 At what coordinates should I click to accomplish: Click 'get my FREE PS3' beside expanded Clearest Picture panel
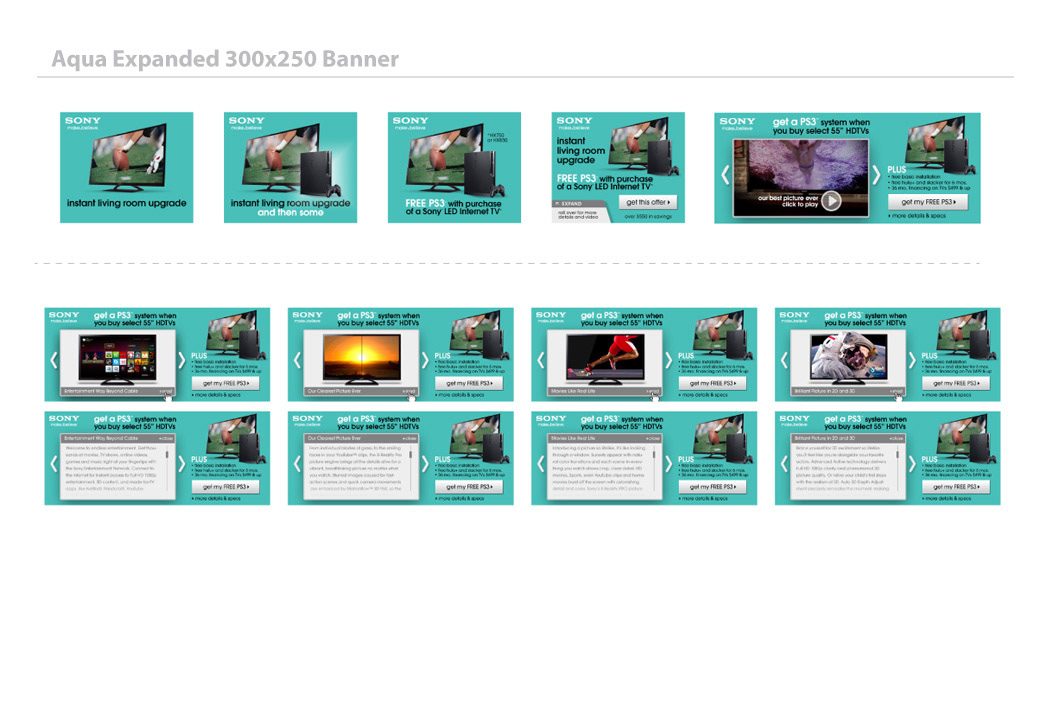pyautogui.click(x=469, y=487)
